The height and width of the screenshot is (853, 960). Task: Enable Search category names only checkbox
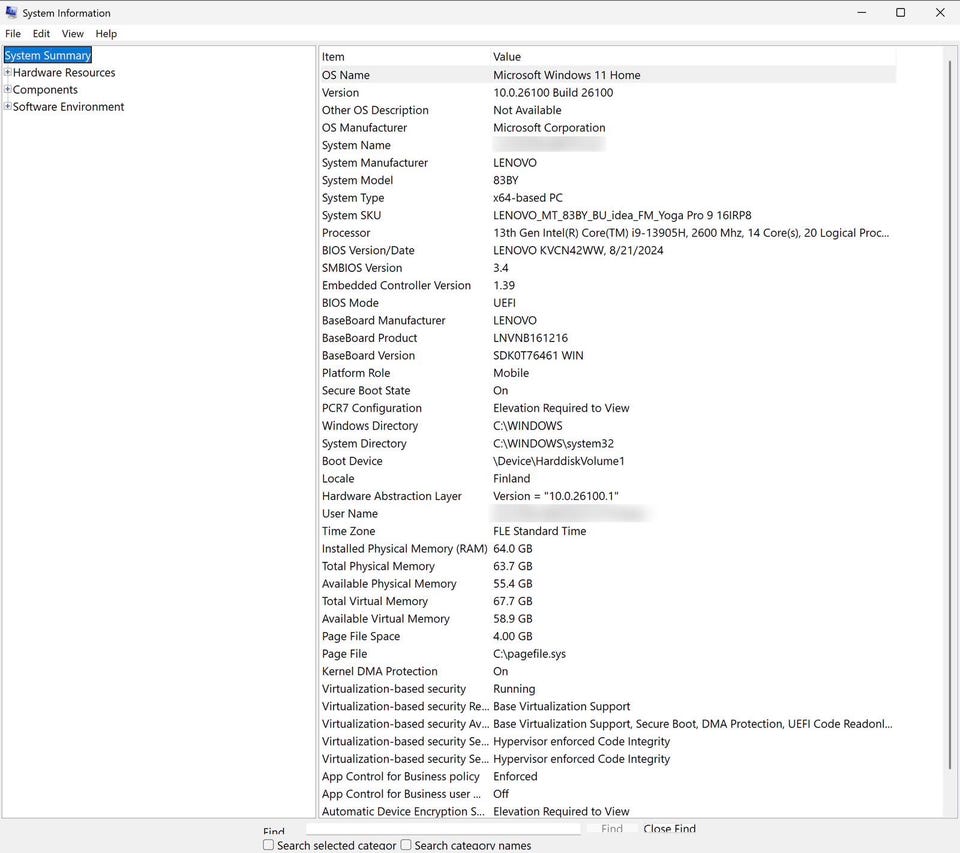click(x=406, y=845)
